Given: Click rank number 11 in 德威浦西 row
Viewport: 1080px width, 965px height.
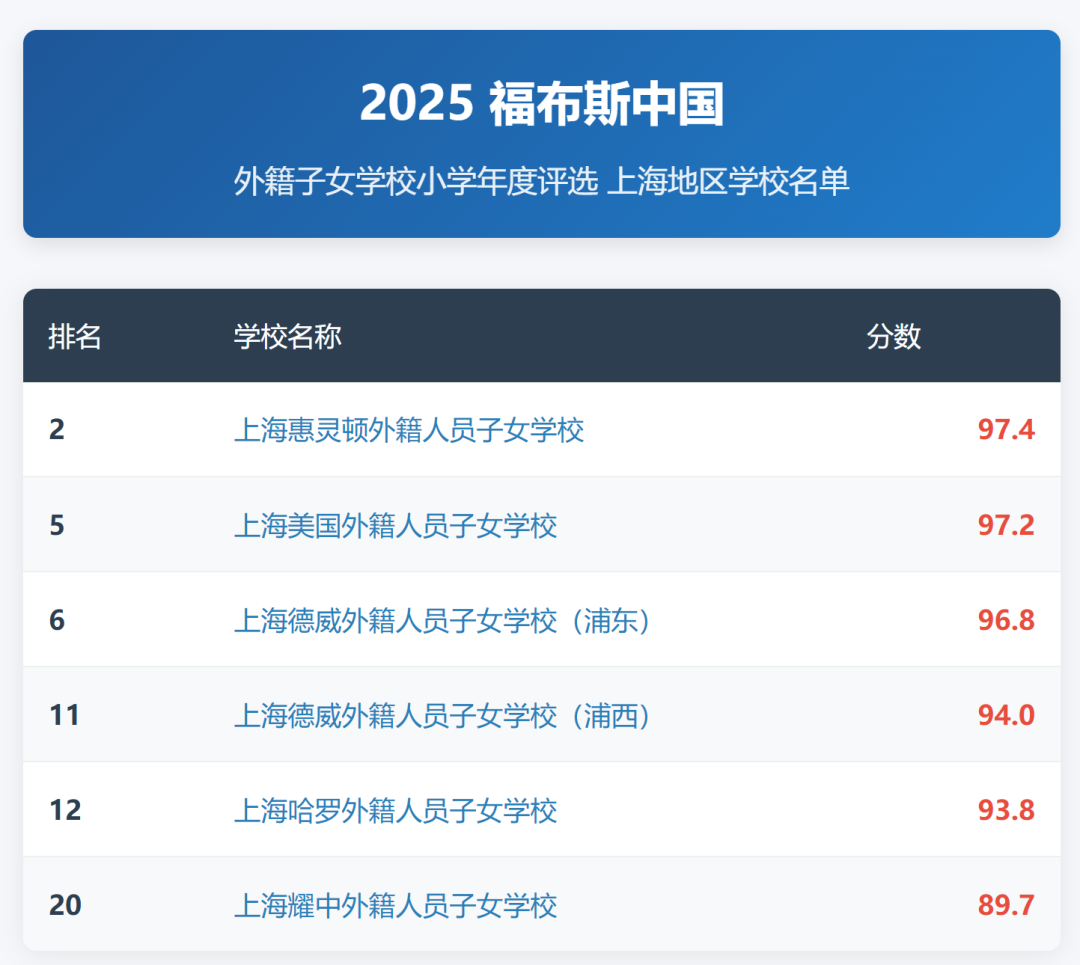Looking at the screenshot, I should point(65,716).
